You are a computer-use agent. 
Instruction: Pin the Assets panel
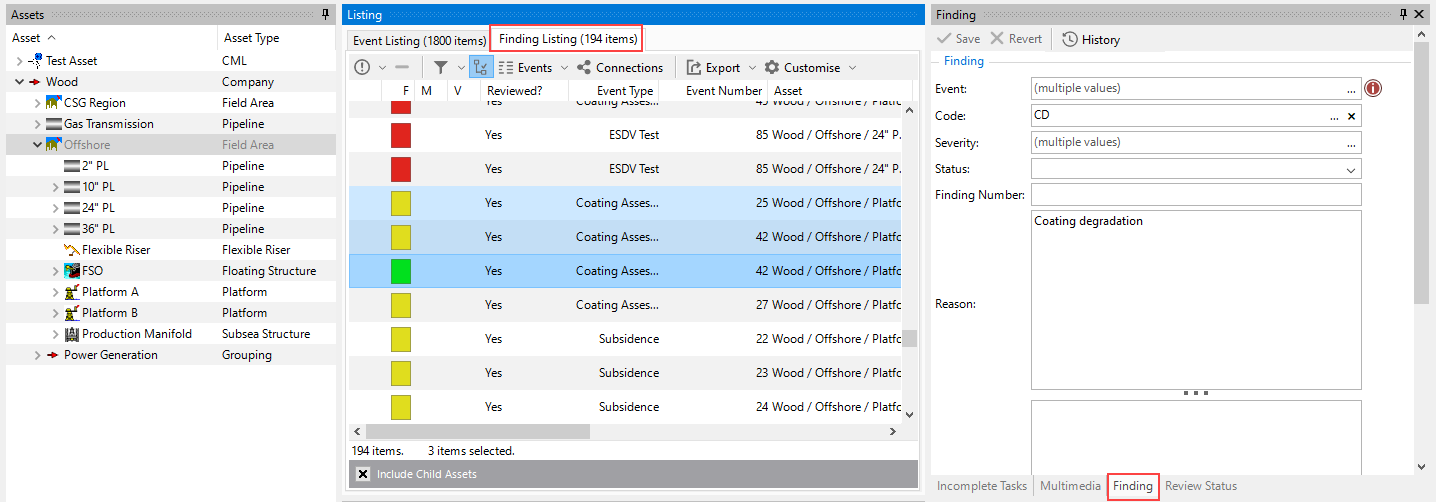(x=325, y=15)
